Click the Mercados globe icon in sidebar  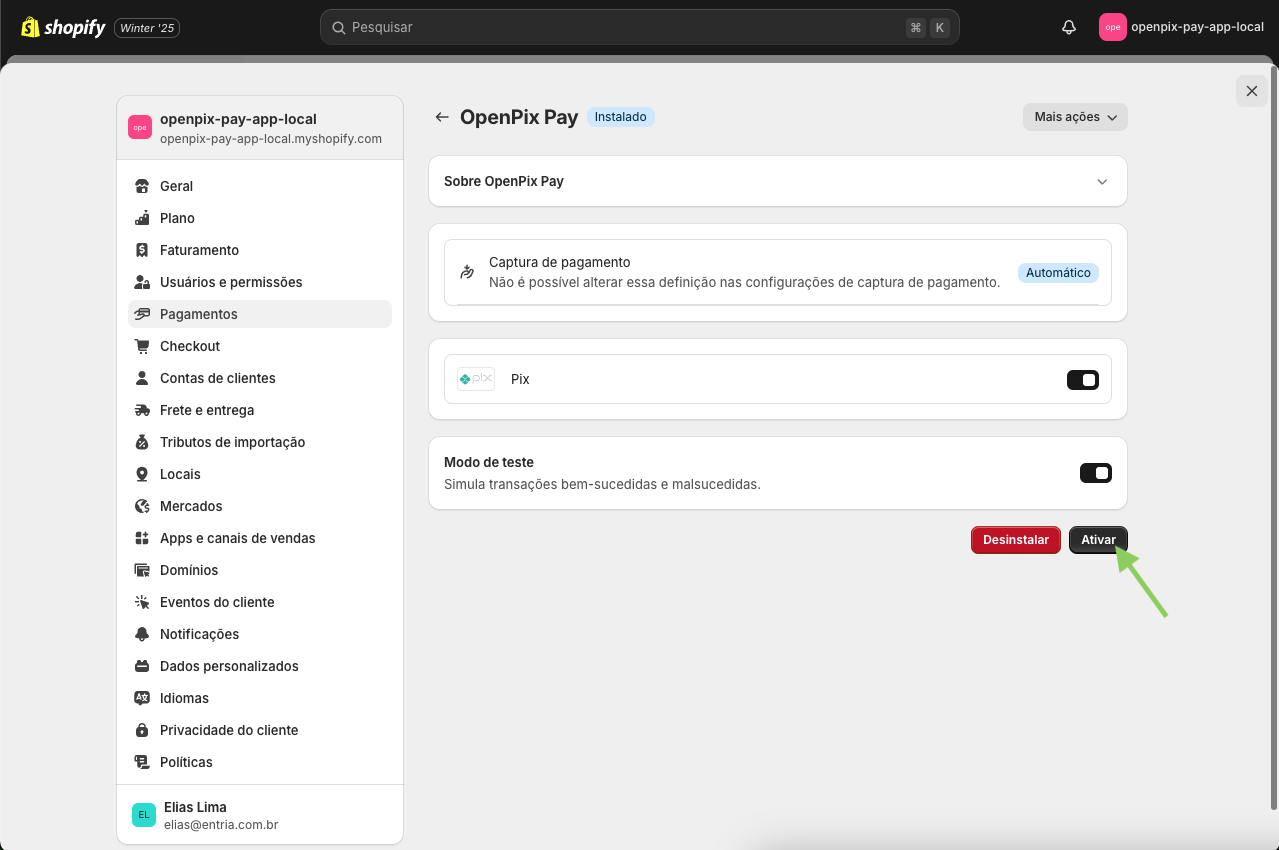pos(142,506)
